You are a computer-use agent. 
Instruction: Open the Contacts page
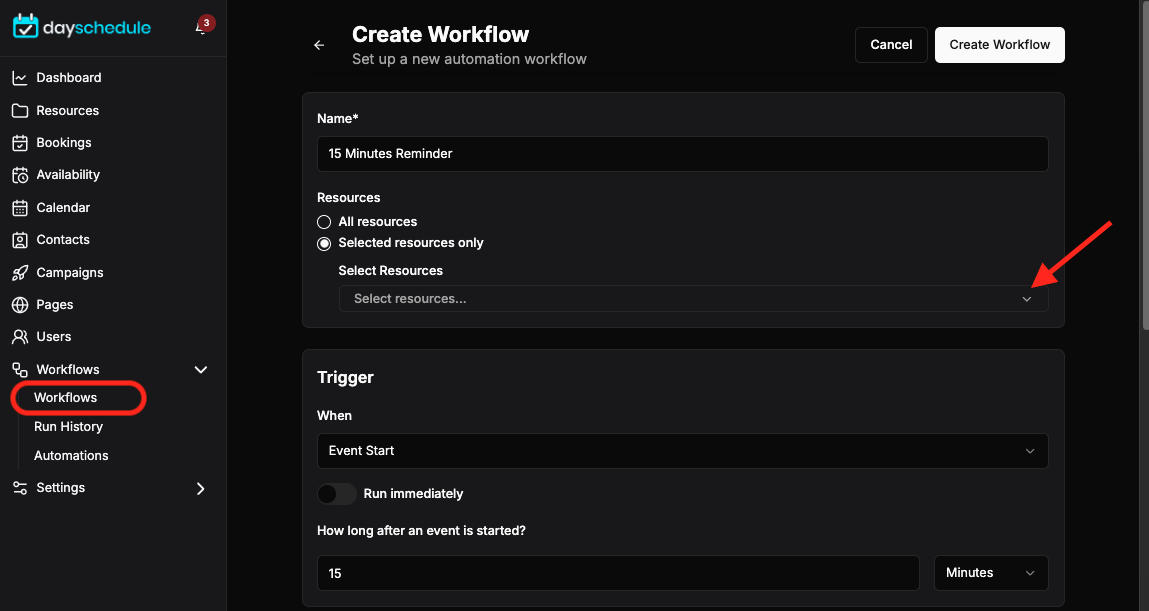tap(63, 240)
